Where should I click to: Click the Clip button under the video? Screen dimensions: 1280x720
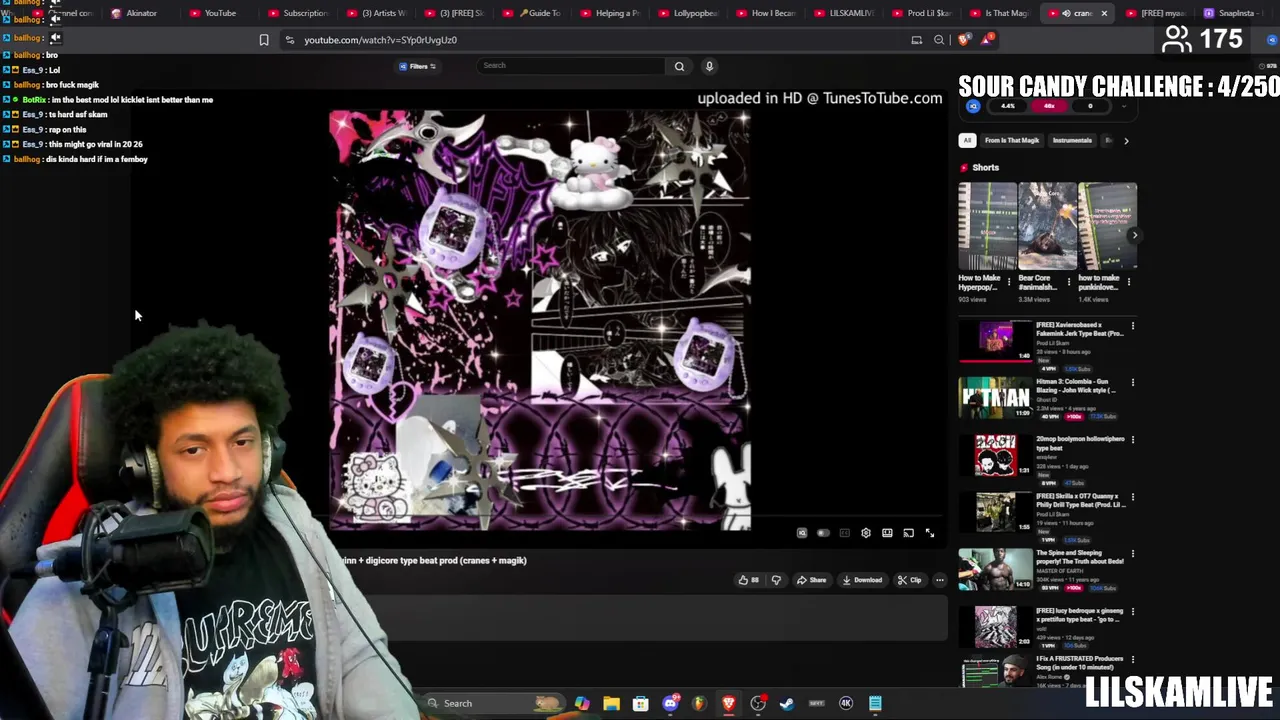click(909, 580)
